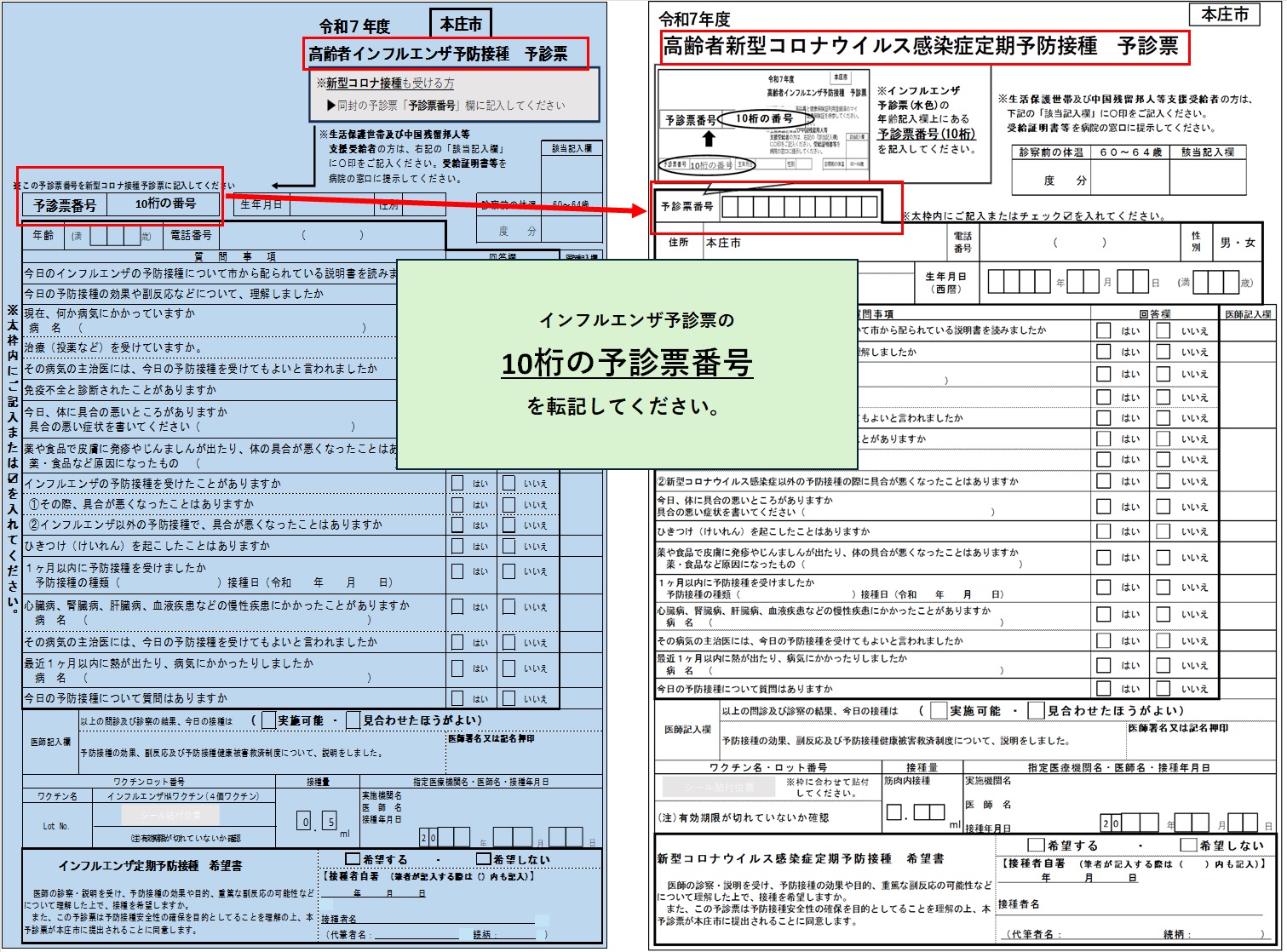Check いいえ for その病気の主治医 lower row, blue form
This screenshot has width=1287, height=952.
[x=508, y=642]
